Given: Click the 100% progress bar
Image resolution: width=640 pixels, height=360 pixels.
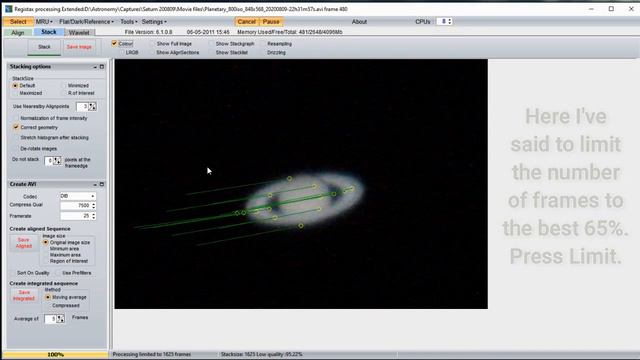Looking at the screenshot, I should (x=56, y=355).
